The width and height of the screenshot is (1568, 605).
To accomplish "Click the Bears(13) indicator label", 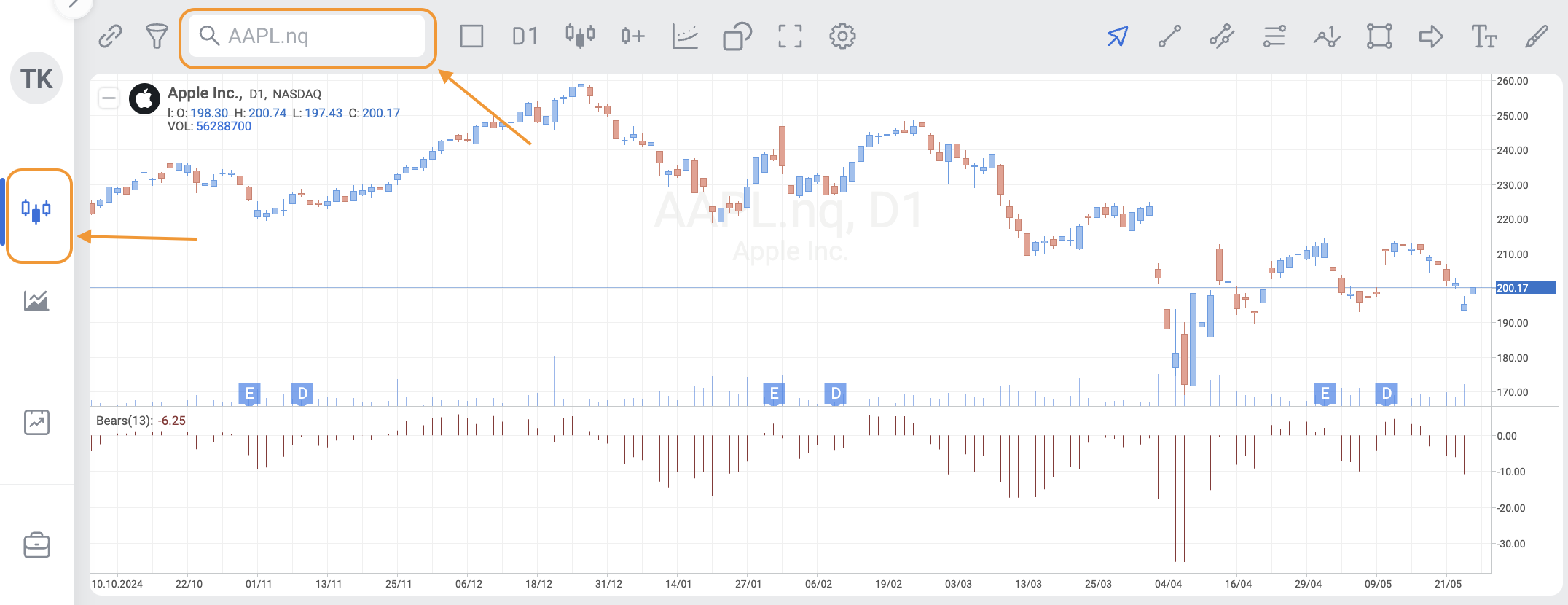I will pos(124,421).
